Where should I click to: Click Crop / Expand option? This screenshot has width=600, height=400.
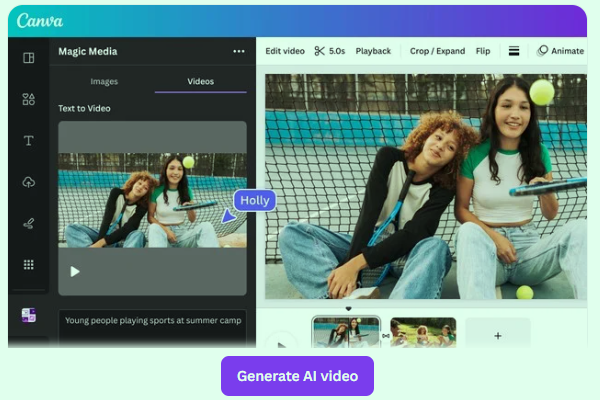tap(437, 51)
